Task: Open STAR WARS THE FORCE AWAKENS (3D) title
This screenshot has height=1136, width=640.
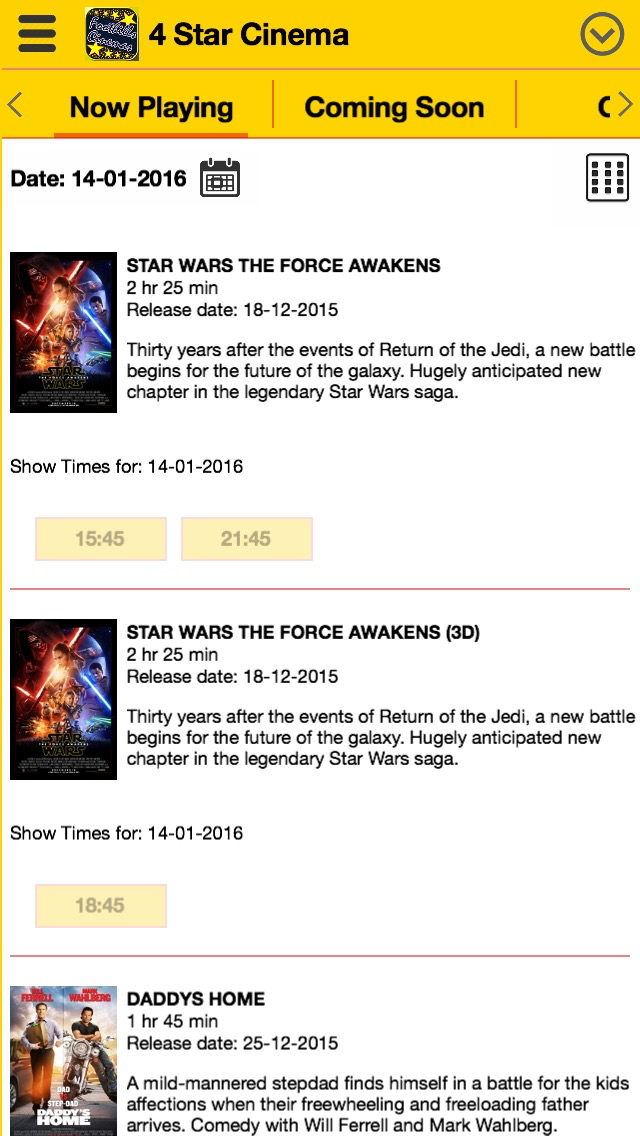Action: [x=303, y=632]
